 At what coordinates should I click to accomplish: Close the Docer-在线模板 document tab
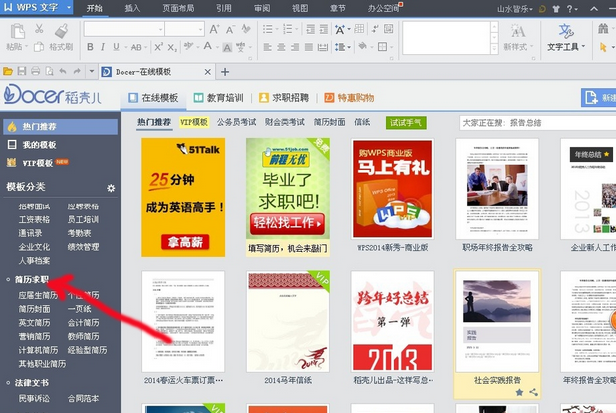208,72
